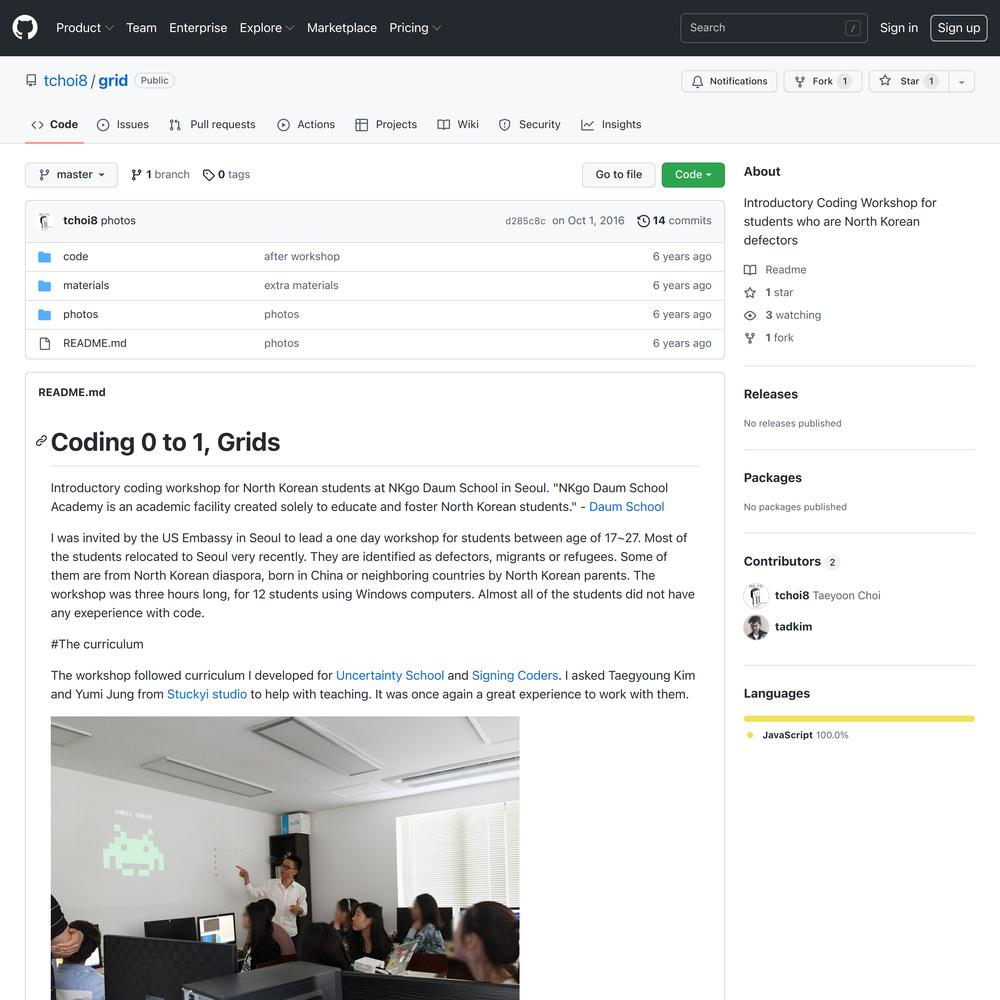The image size is (1000, 1000).
Task: Click the bell icon in Notifications
Action: 697,82
